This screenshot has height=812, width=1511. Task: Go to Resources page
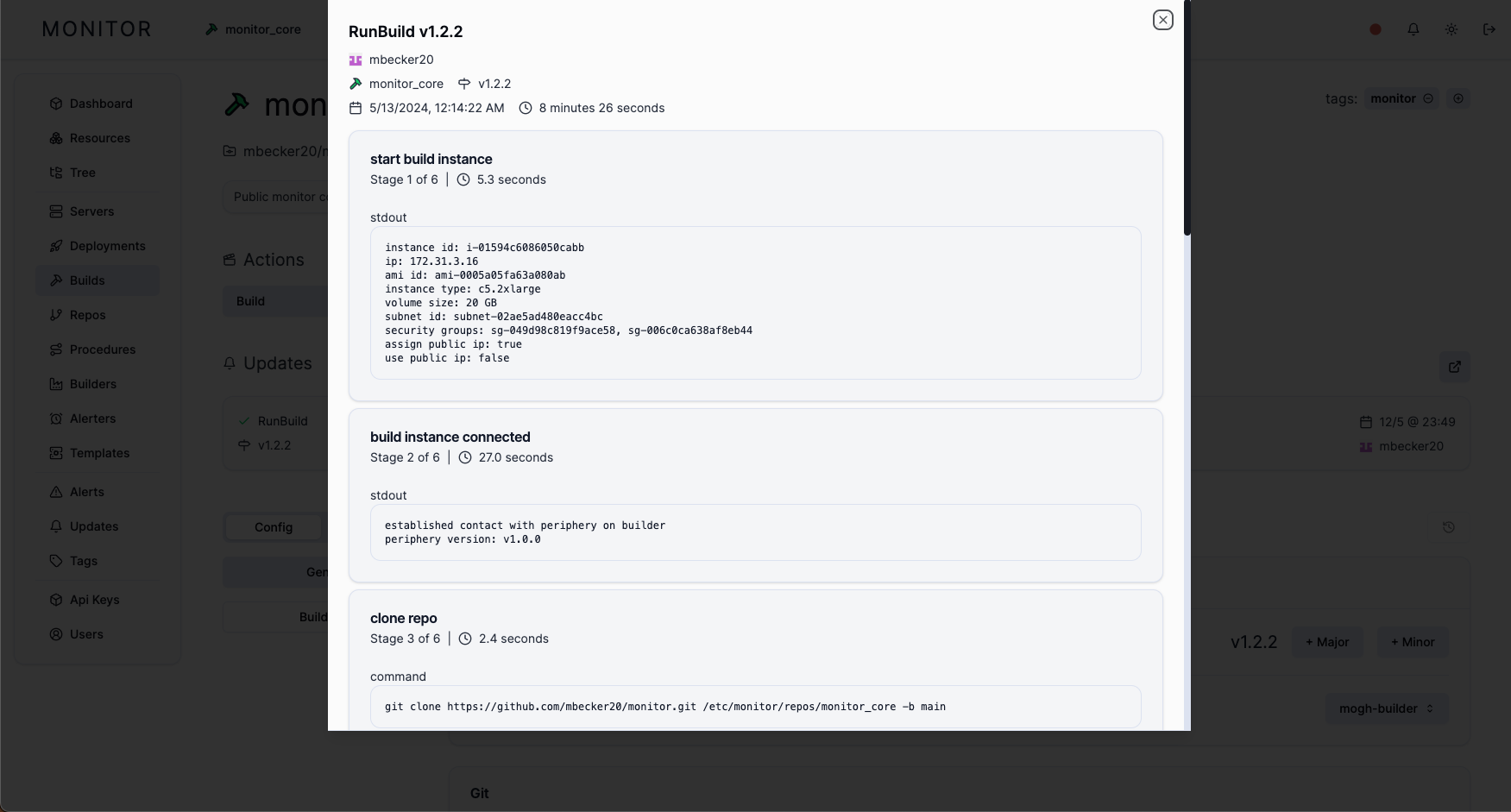(98, 138)
